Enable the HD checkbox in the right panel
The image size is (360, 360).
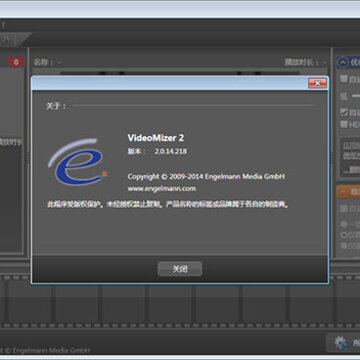344,124
